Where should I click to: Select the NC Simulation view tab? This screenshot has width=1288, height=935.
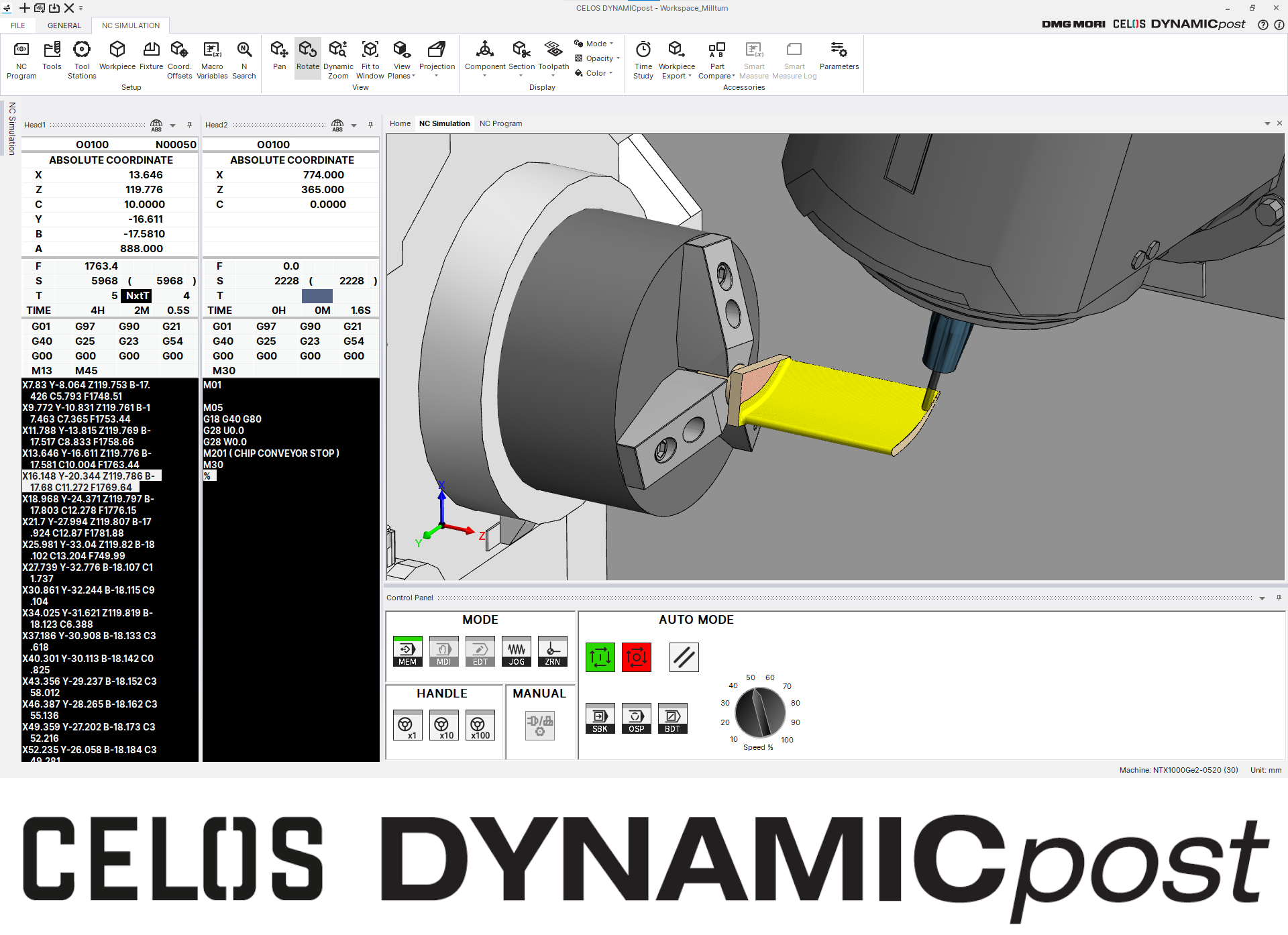coord(444,123)
